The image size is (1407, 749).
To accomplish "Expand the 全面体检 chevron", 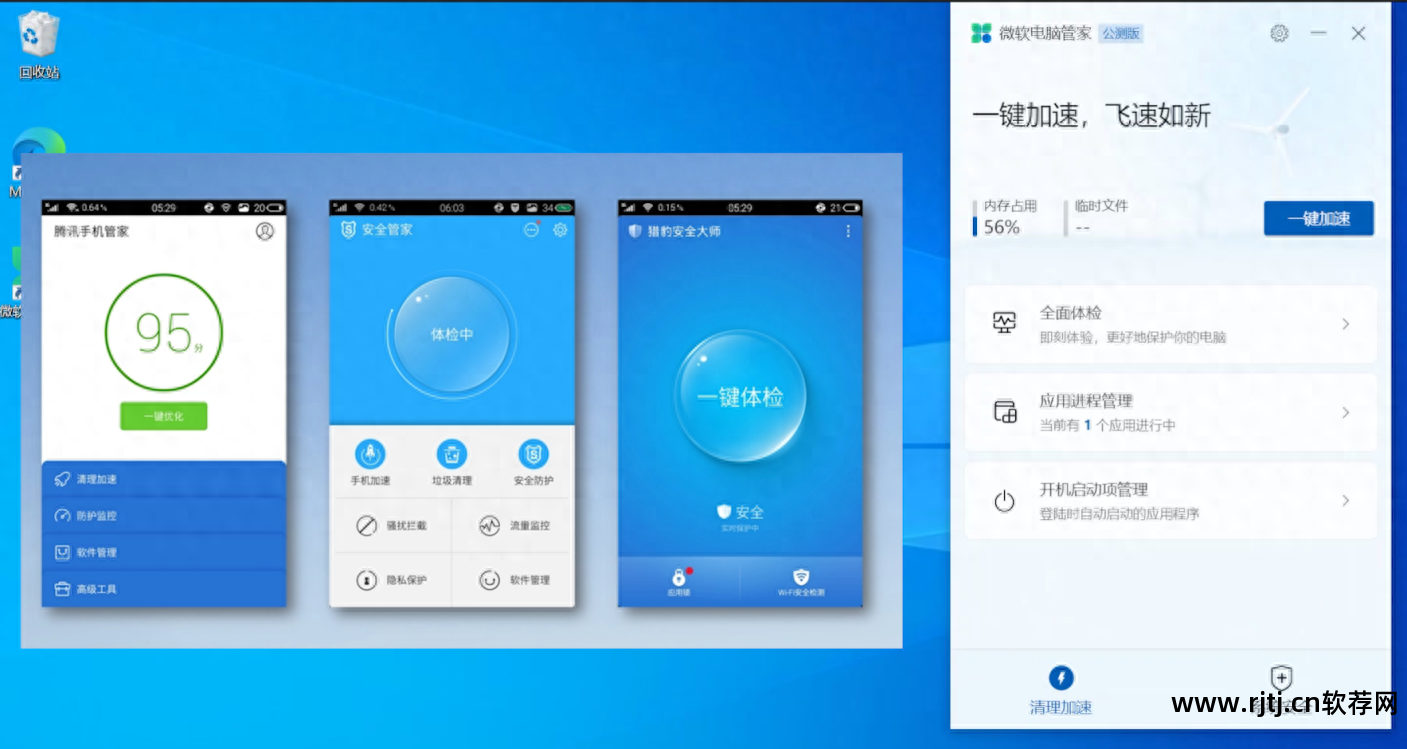I will [1346, 324].
